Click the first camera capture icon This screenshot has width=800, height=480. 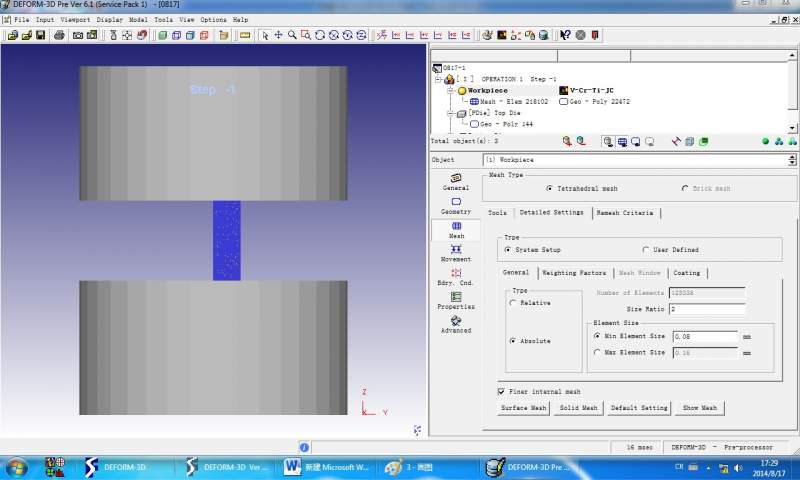[x=78, y=35]
